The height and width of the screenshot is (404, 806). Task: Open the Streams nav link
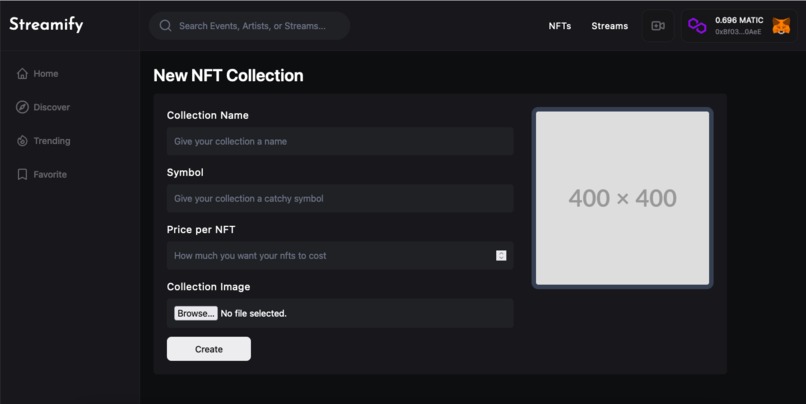[x=610, y=26]
